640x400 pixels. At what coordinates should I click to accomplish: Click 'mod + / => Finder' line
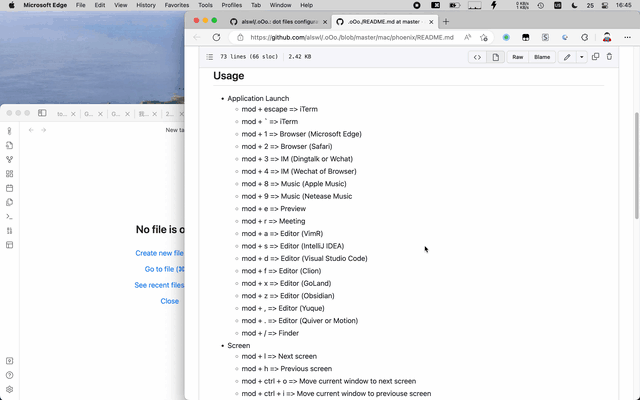[270, 333]
